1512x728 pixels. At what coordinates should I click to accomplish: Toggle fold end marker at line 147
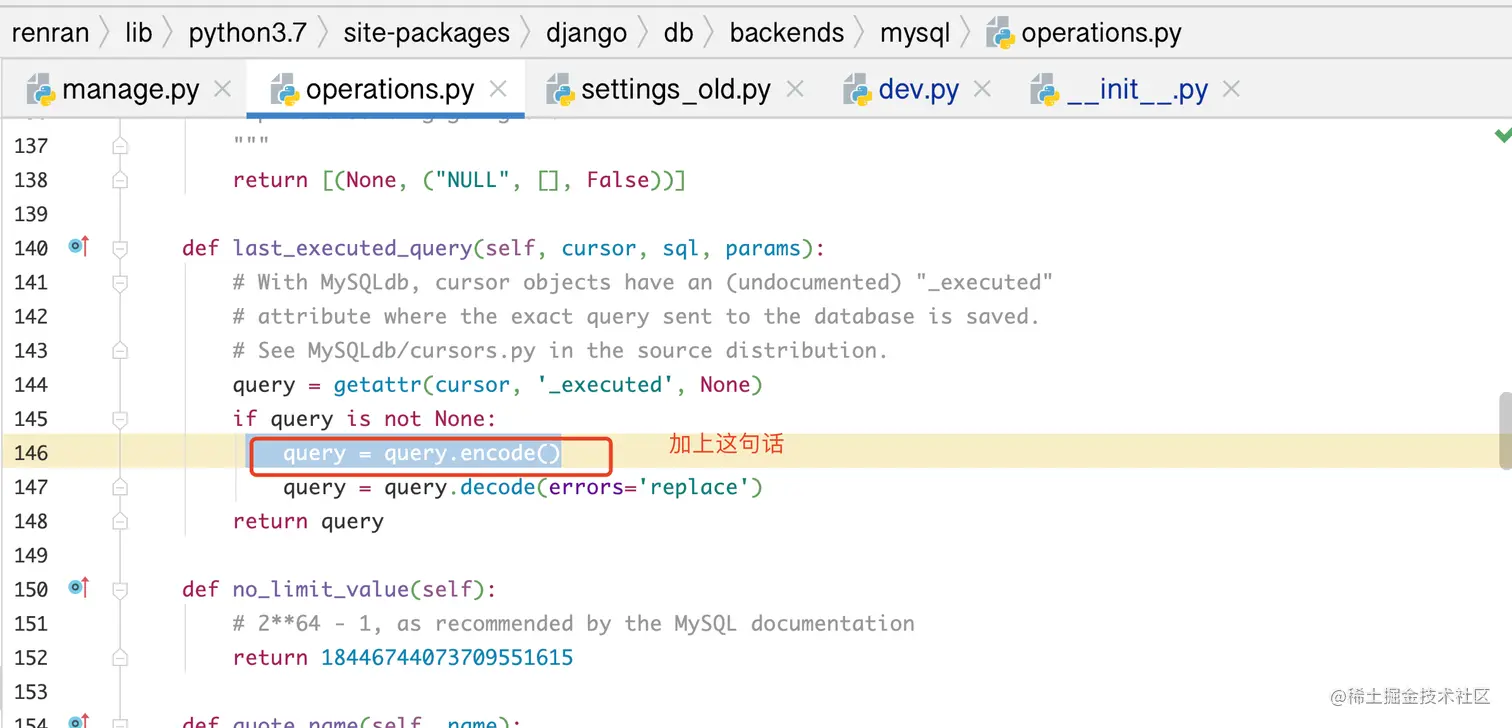[x=120, y=487]
